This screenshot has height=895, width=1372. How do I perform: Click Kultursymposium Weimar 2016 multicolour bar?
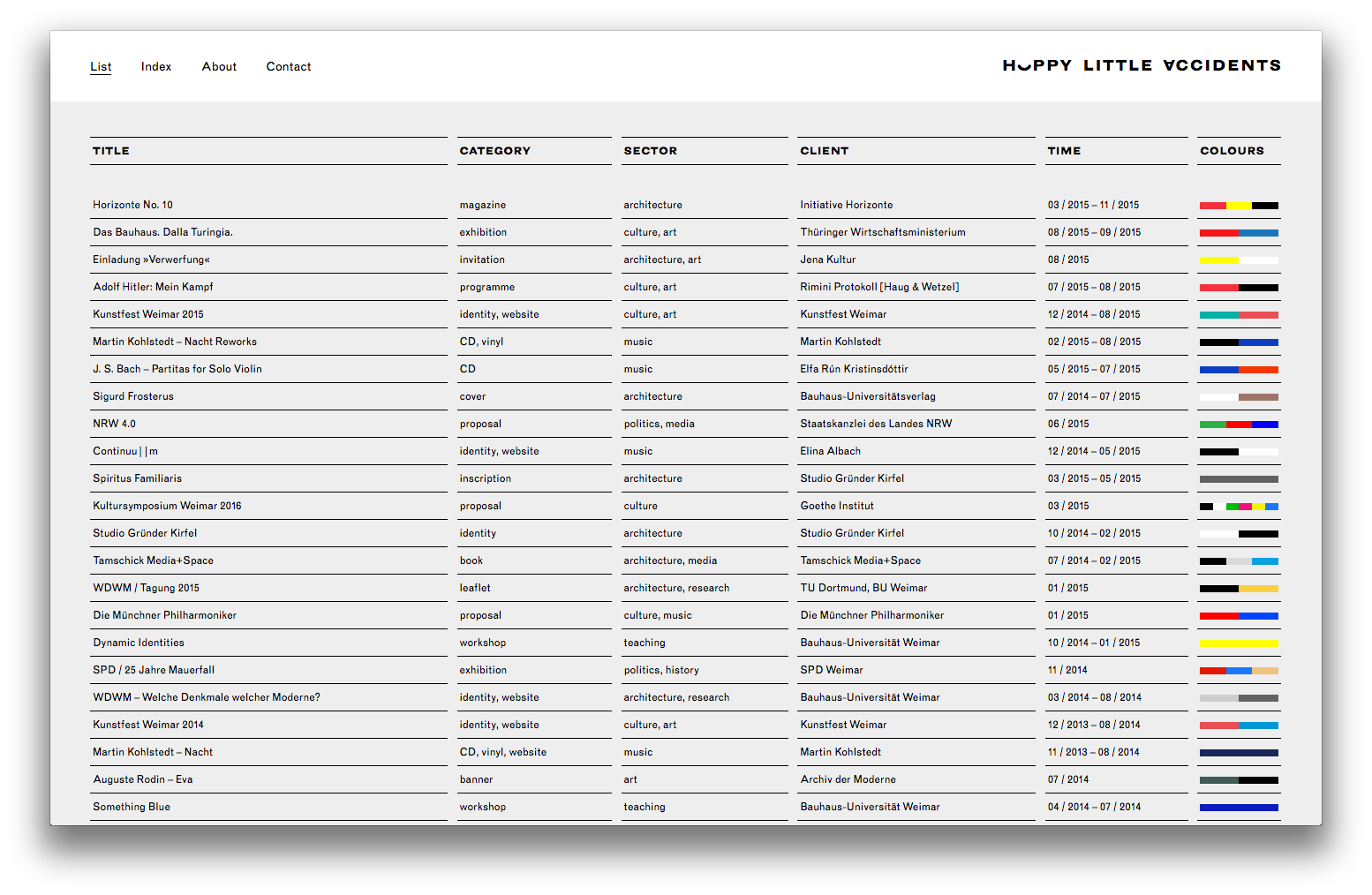pos(1239,507)
